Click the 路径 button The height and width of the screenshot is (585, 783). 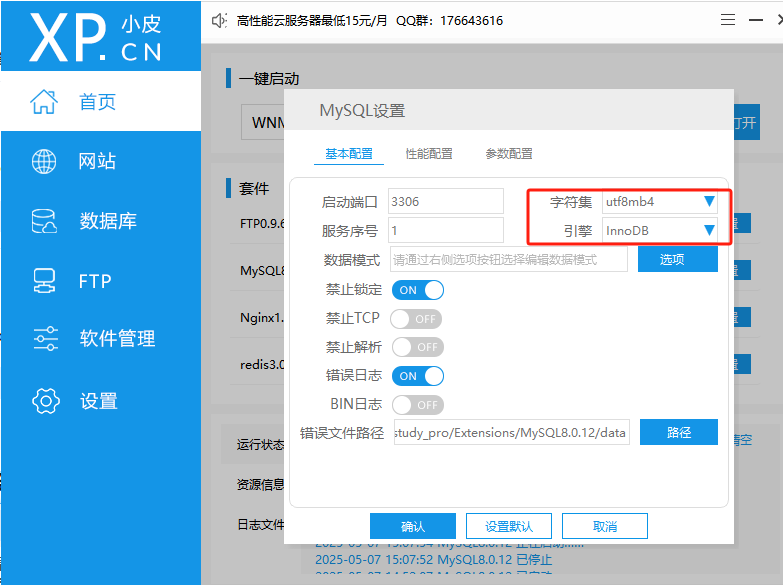tap(679, 432)
